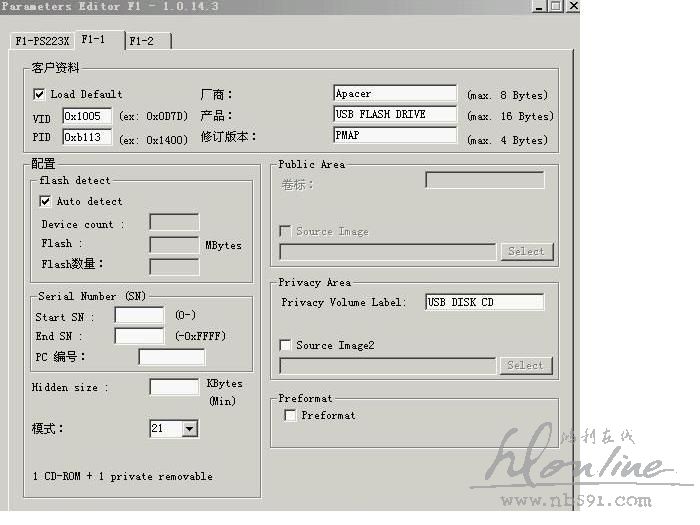Click the Apacer vendor name field
This screenshot has width=700, height=525.
click(394, 94)
